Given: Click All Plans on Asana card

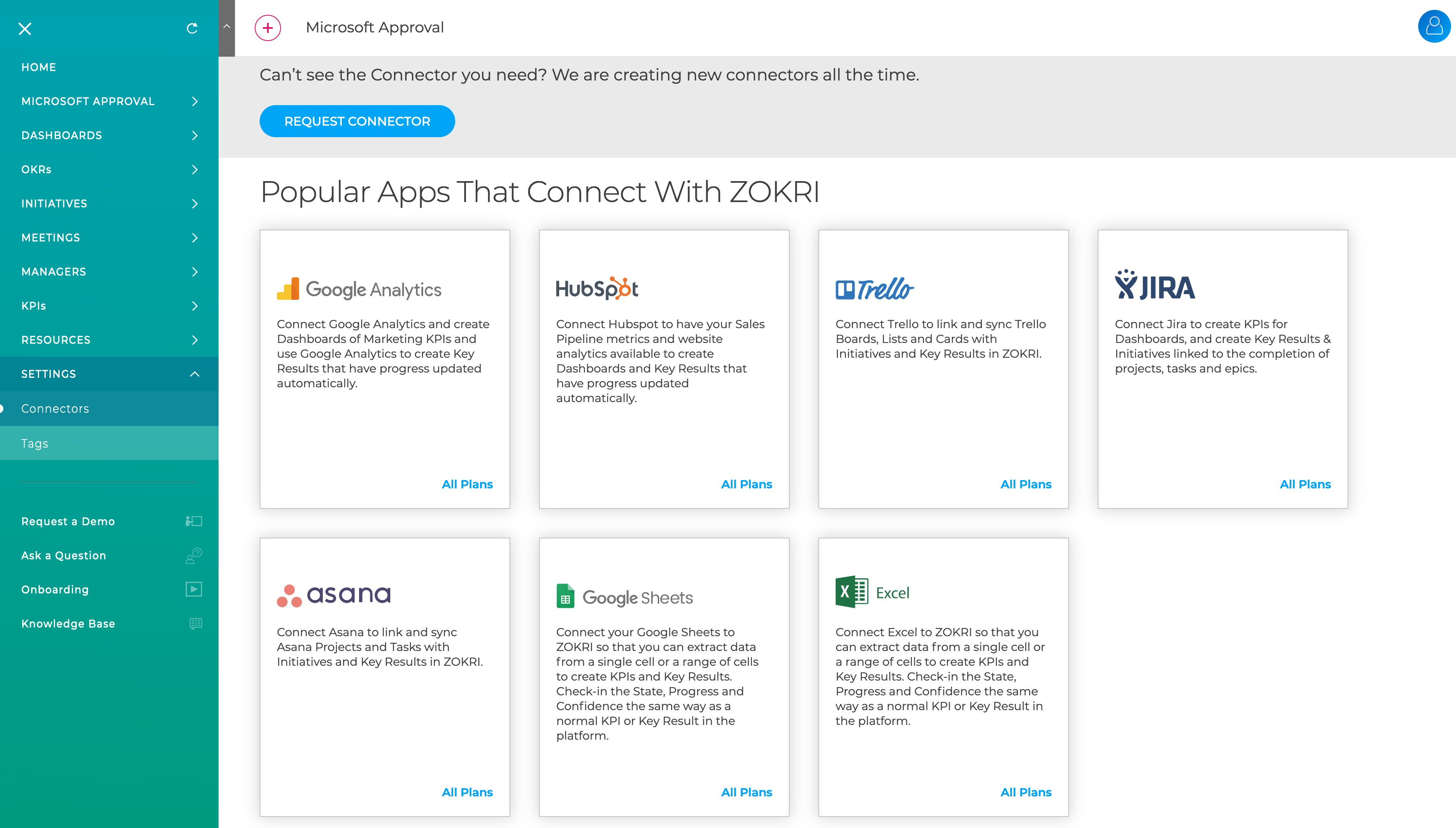Looking at the screenshot, I should click(x=467, y=792).
